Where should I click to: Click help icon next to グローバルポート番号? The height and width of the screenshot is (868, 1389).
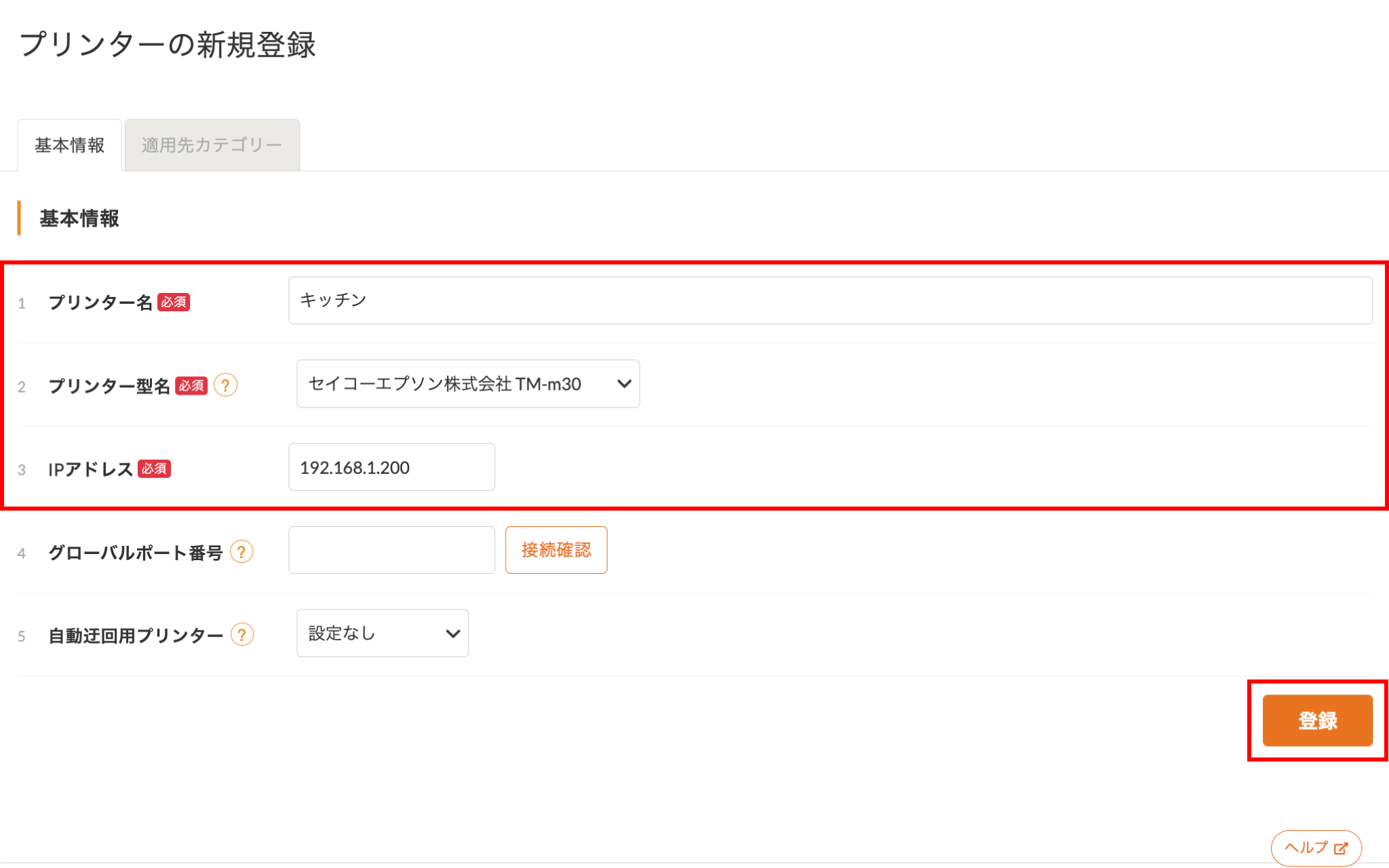coord(241,551)
